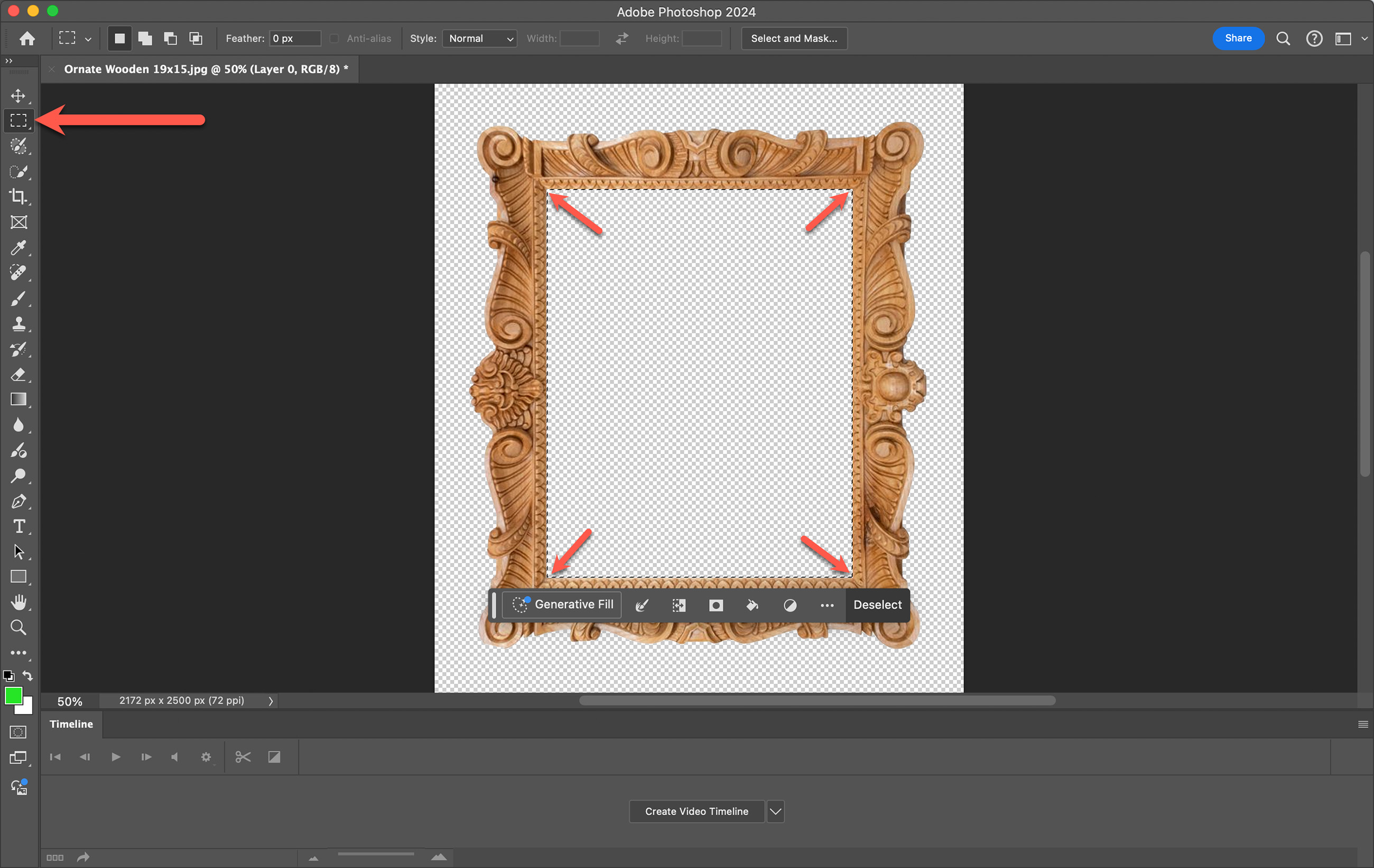Open the marquee tool preset picker arrow
Viewport: 1374px width, 868px height.
(x=88, y=39)
